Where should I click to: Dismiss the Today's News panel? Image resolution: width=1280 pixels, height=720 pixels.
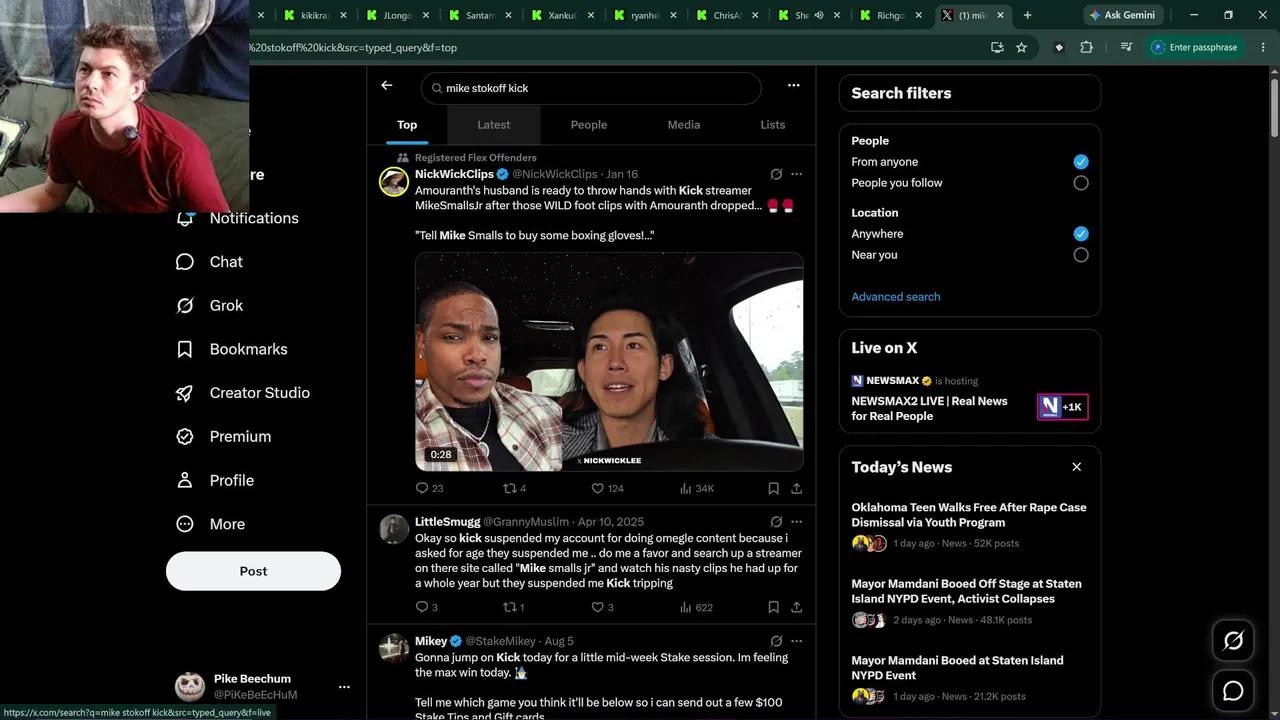click(x=1077, y=467)
